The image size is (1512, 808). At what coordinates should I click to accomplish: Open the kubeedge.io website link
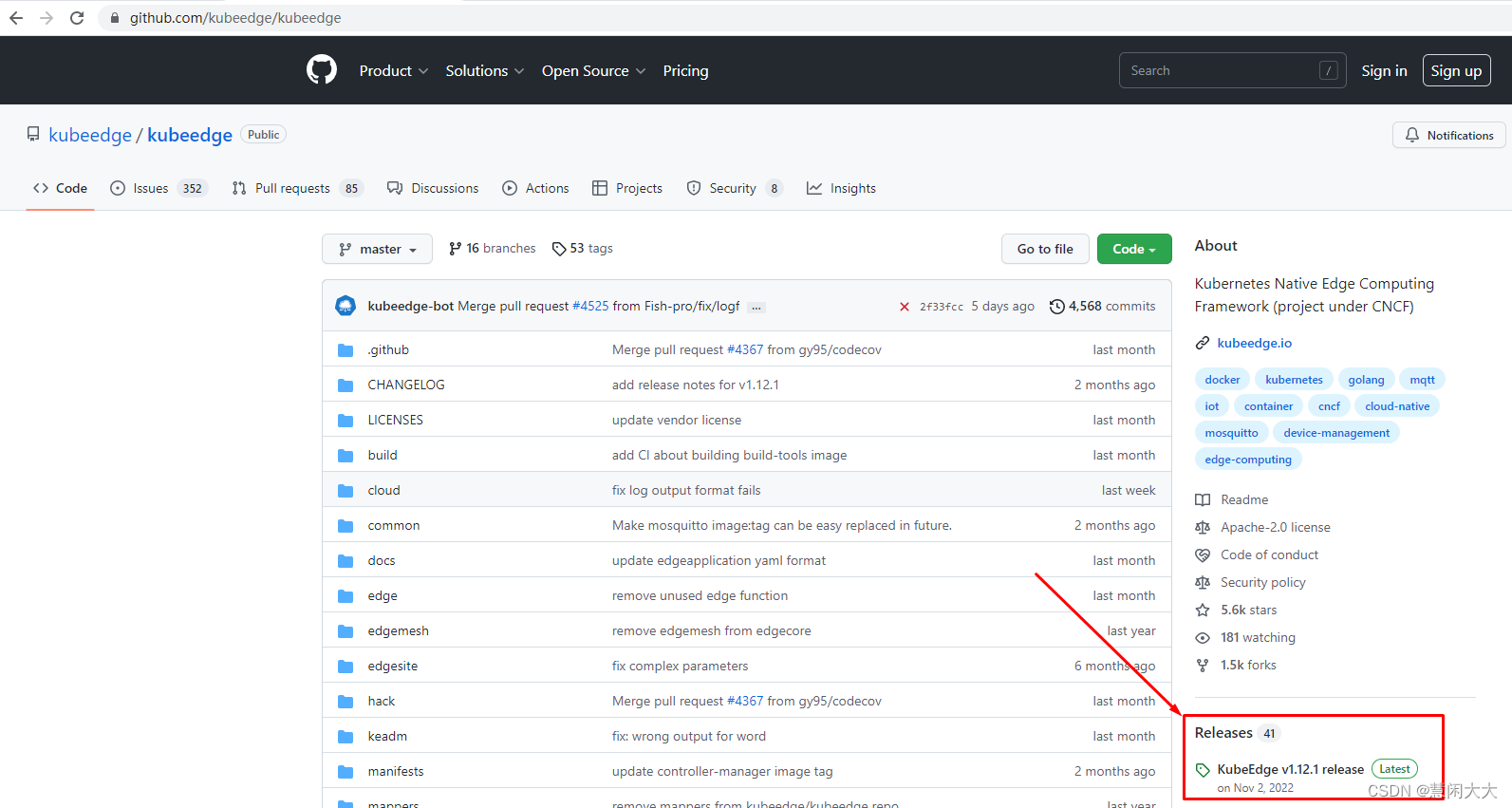click(1254, 343)
